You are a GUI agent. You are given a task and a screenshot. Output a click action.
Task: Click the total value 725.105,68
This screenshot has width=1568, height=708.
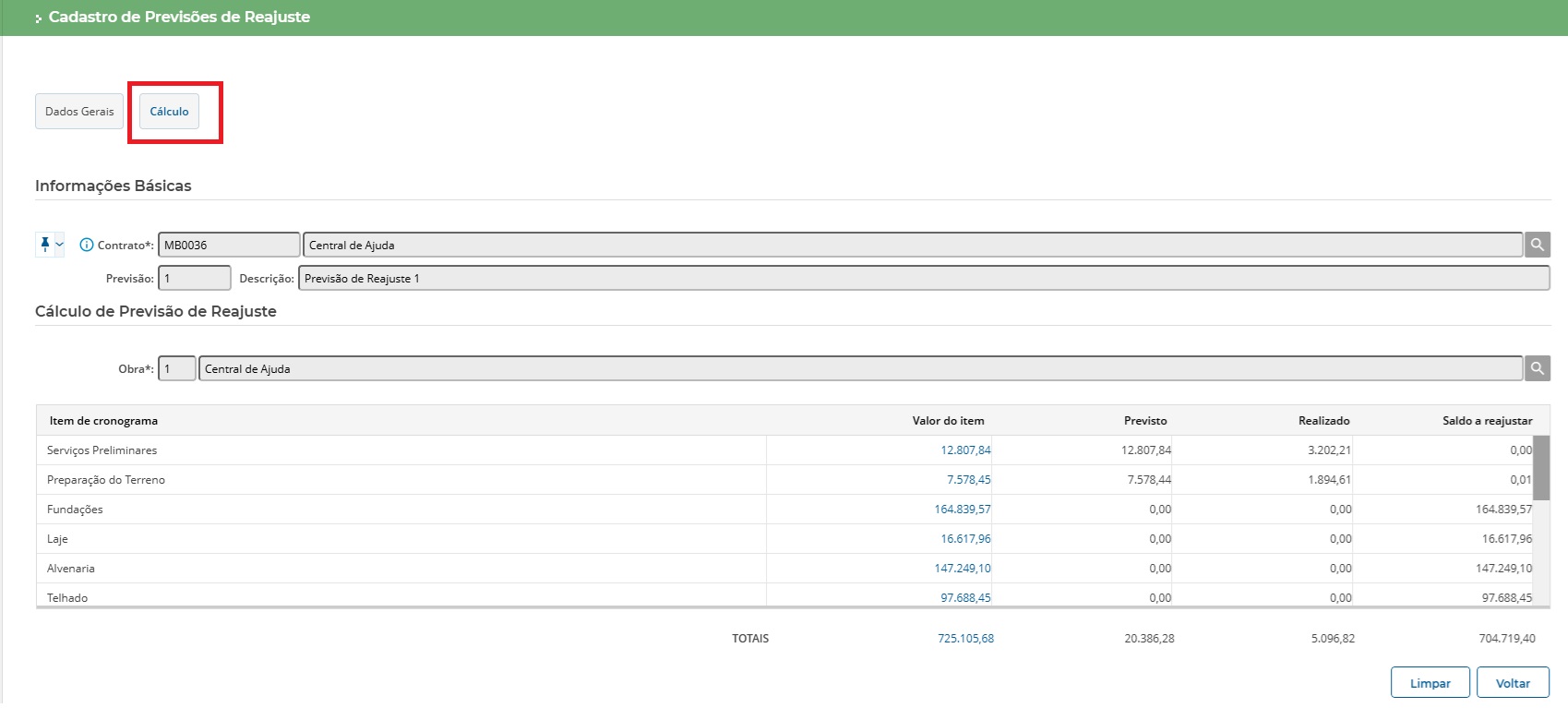click(x=965, y=639)
